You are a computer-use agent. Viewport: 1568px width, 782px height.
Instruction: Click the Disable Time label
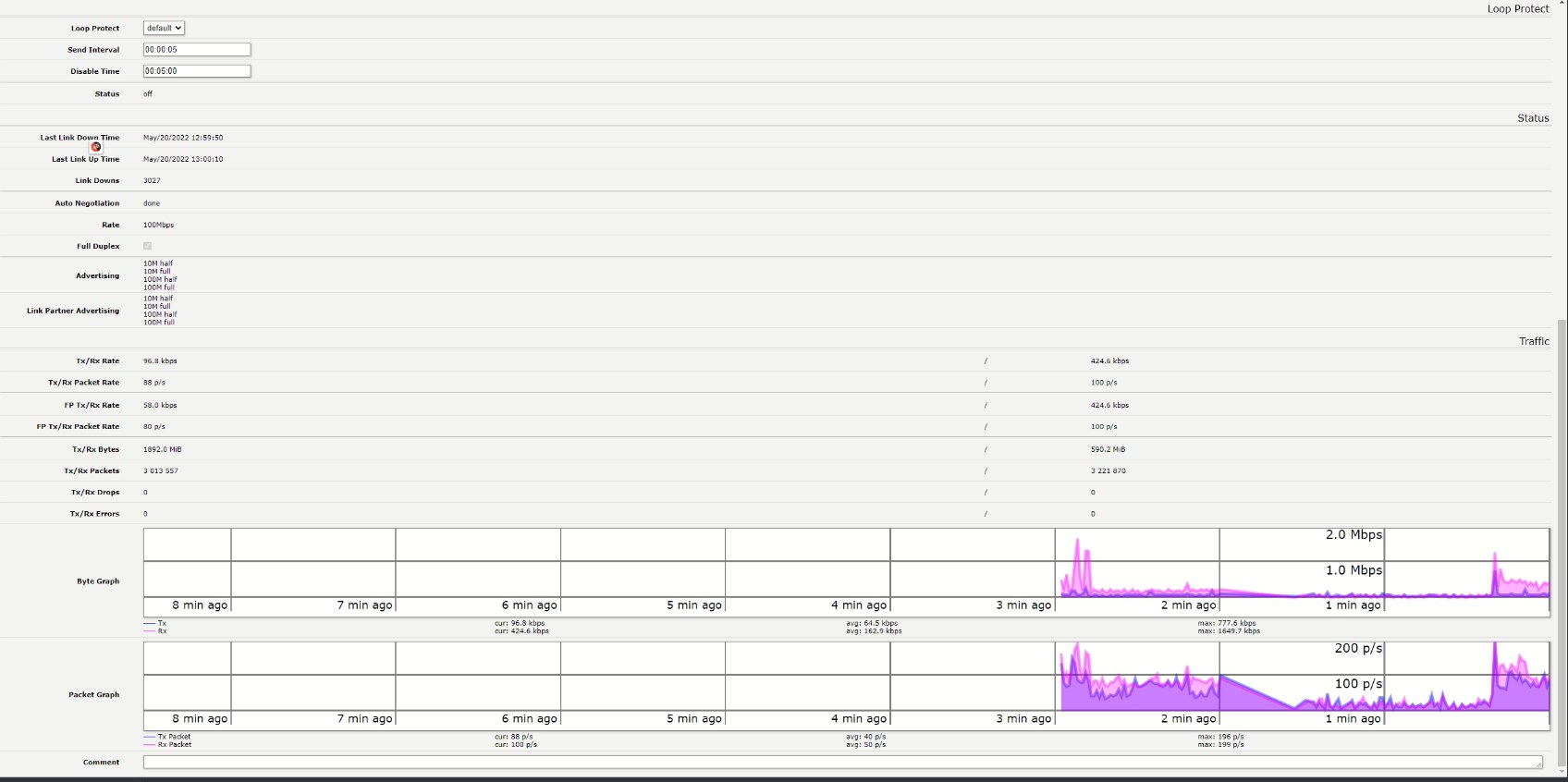pos(95,71)
